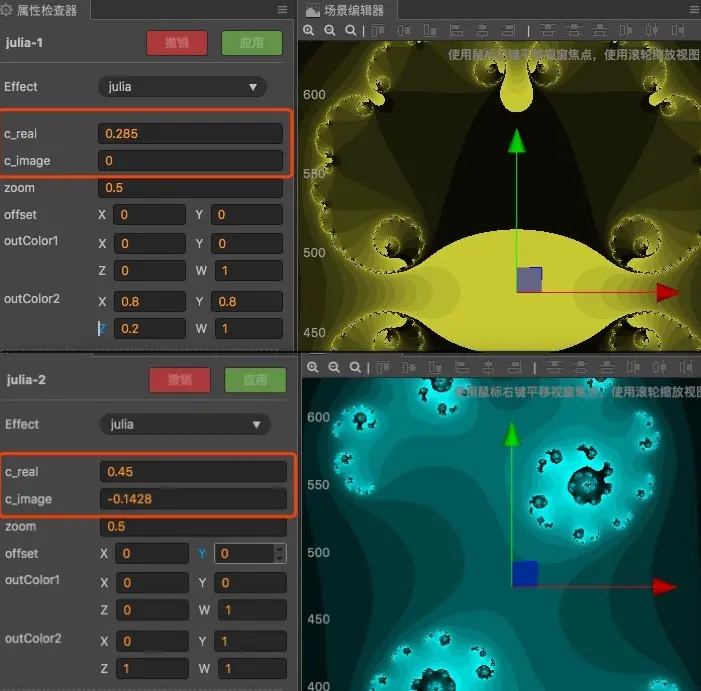Distribute bottom edges icon in yellow scene toolbar
This screenshot has height=691, width=701.
[600, 30]
